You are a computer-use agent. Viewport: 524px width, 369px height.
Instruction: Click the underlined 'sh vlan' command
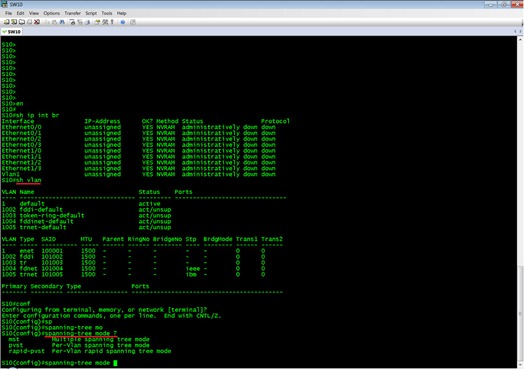point(29,180)
